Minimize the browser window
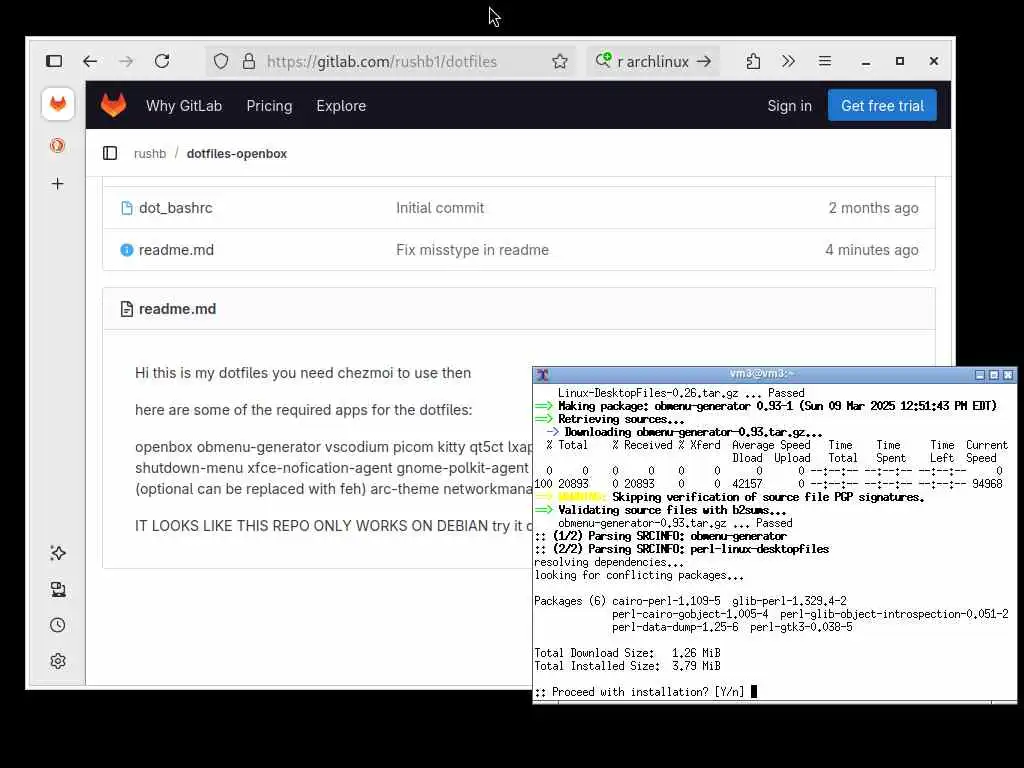1024x768 pixels. [x=866, y=61]
